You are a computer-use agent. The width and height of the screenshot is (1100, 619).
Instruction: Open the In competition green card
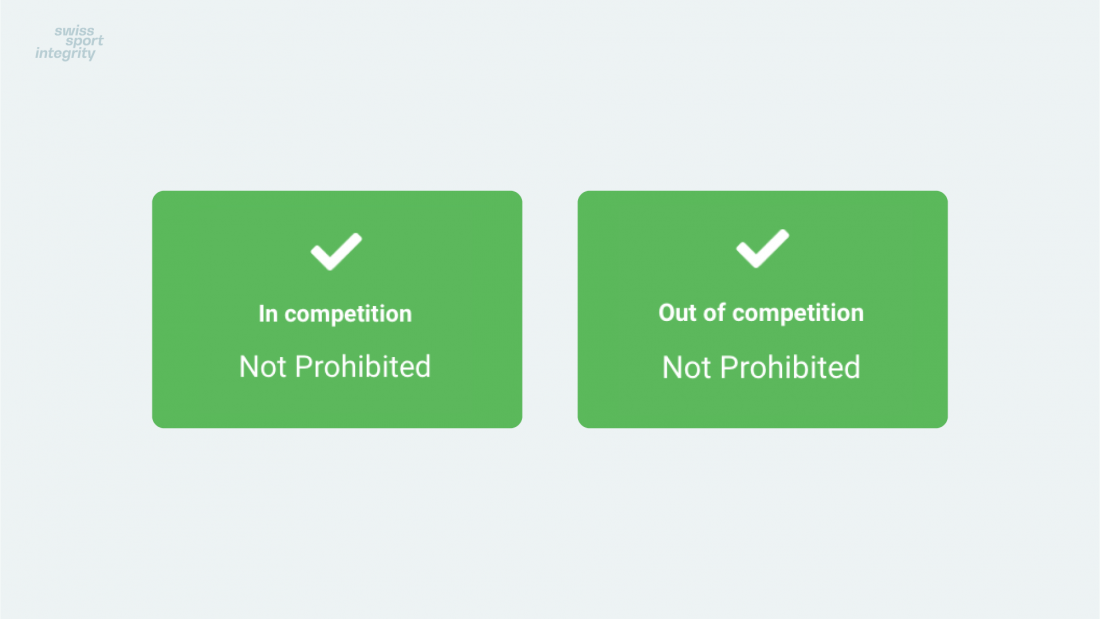tap(337, 310)
